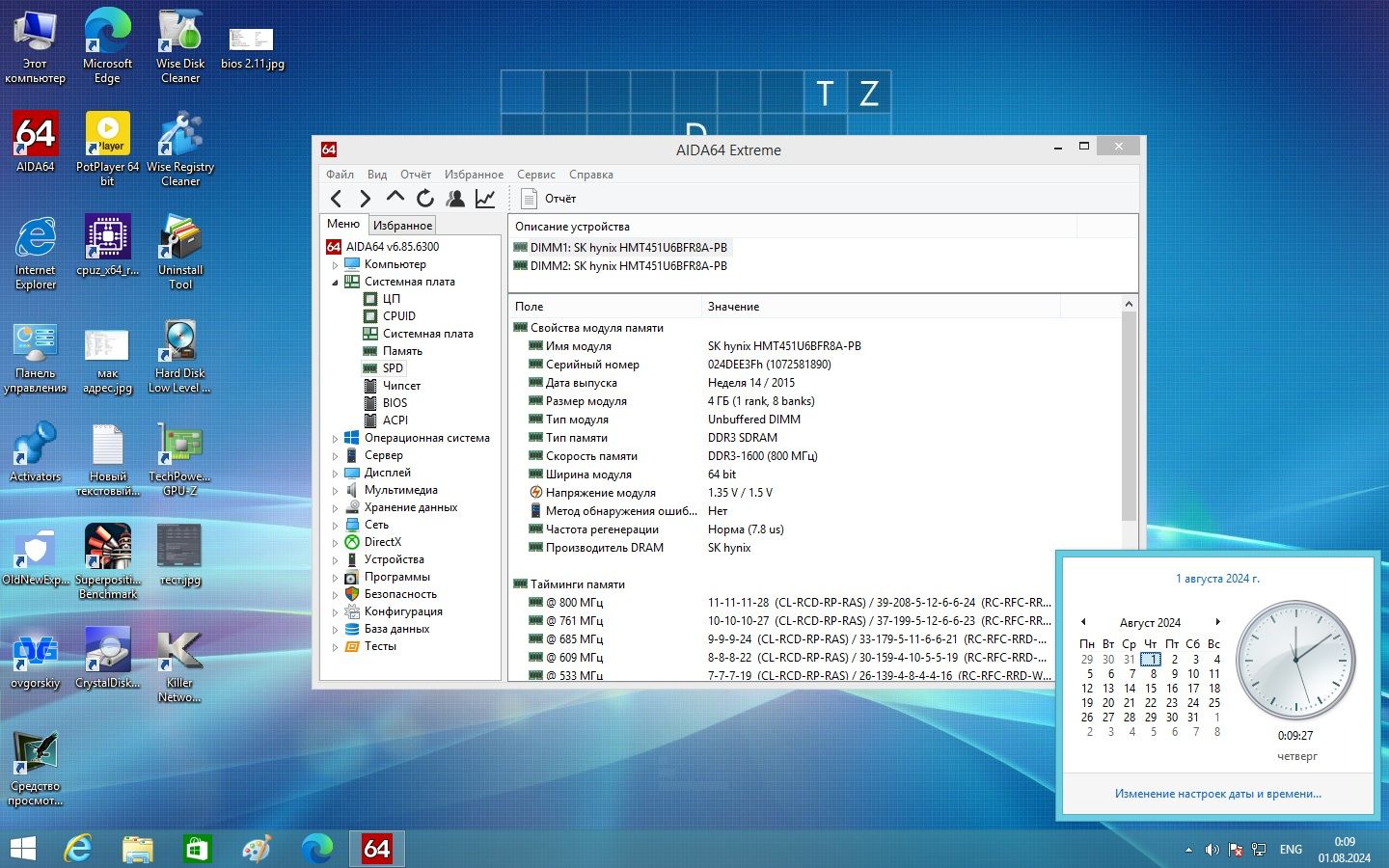Viewport: 1389px width, 868px height.
Task: Click the Forward arrow in AIDA64 toolbar
Action: (365, 199)
